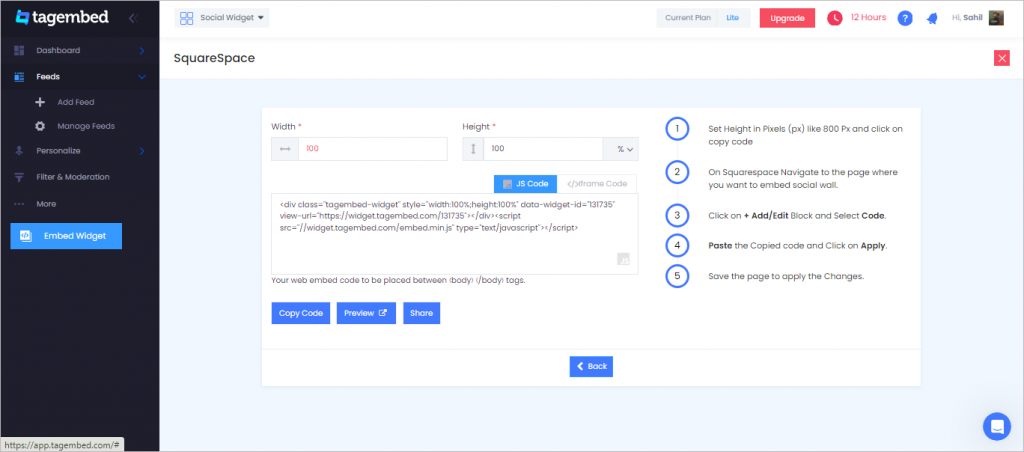The width and height of the screenshot is (1024, 452).
Task: Click the Filter & Moderation funnel icon
Action: [19, 177]
